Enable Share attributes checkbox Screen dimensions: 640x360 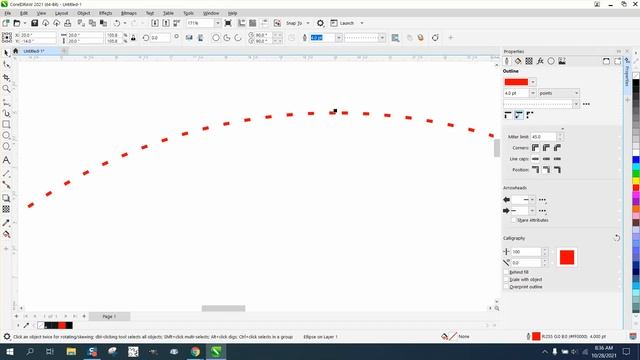click(513, 220)
